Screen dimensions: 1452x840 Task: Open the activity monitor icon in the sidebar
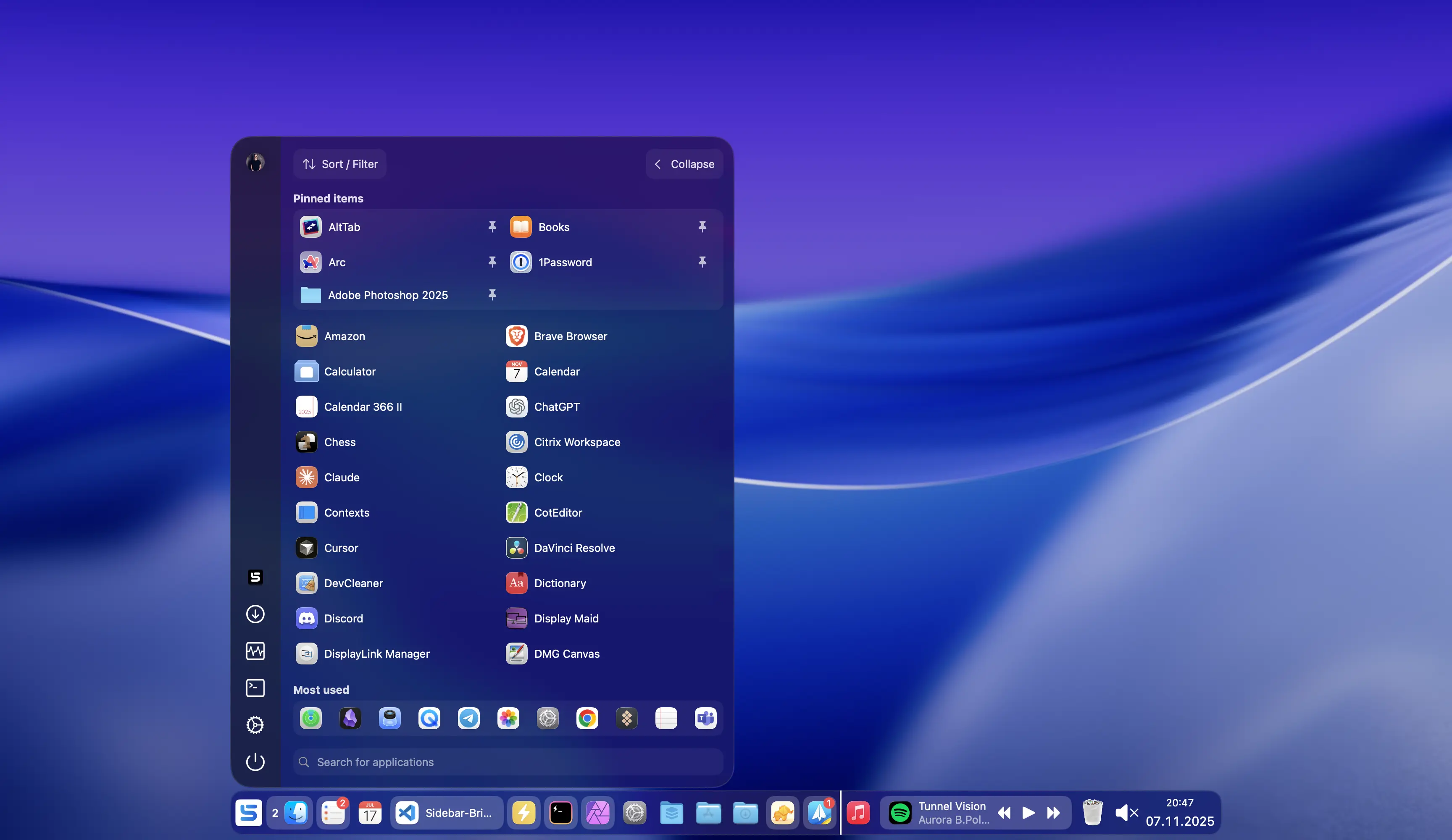coord(255,651)
